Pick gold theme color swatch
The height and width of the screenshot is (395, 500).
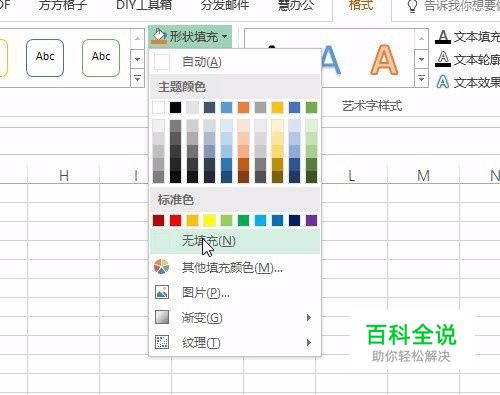tap(277, 108)
